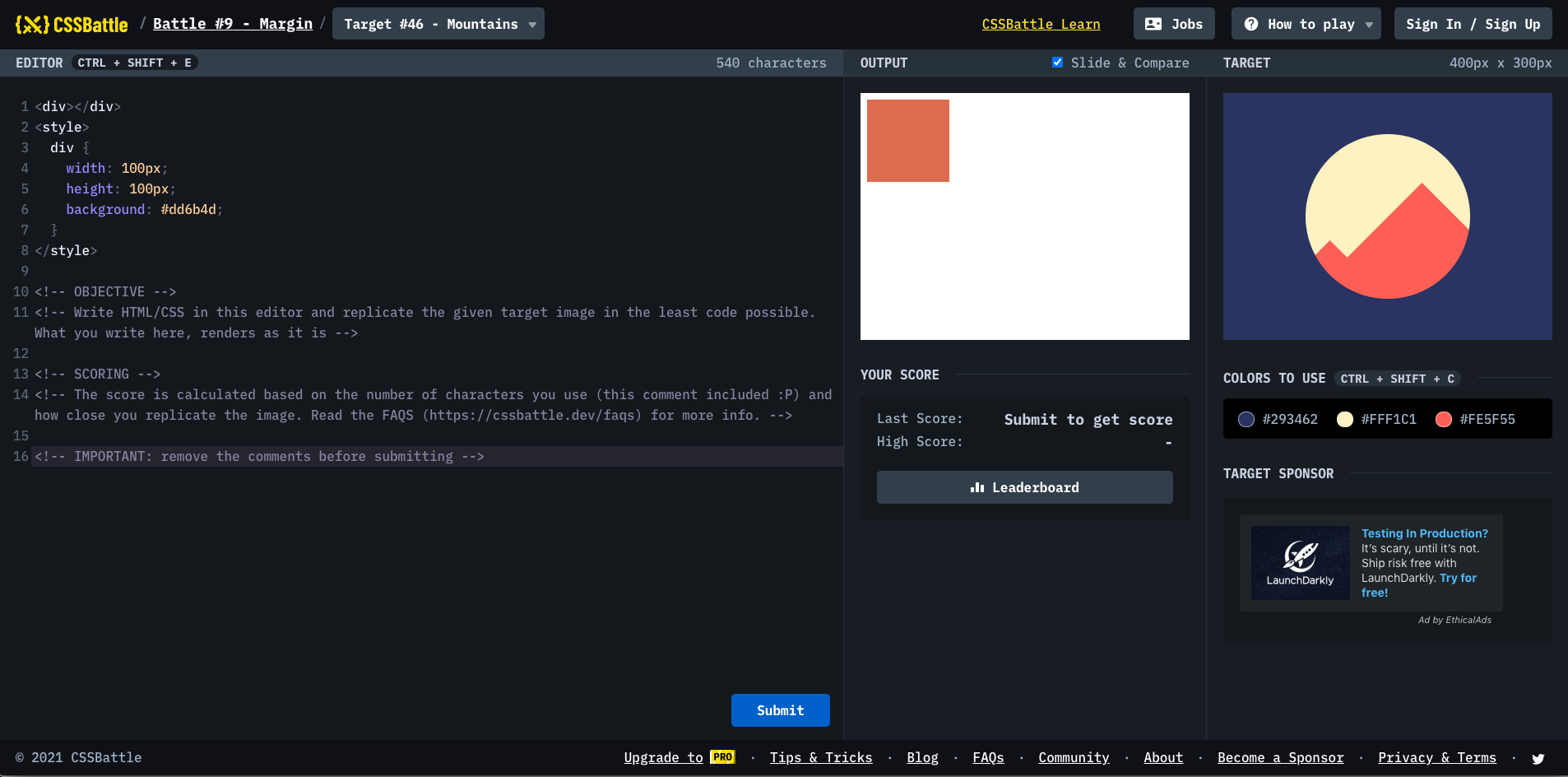Open the How to play dropdown arrow
The height and width of the screenshot is (777, 1568).
pos(1369,25)
